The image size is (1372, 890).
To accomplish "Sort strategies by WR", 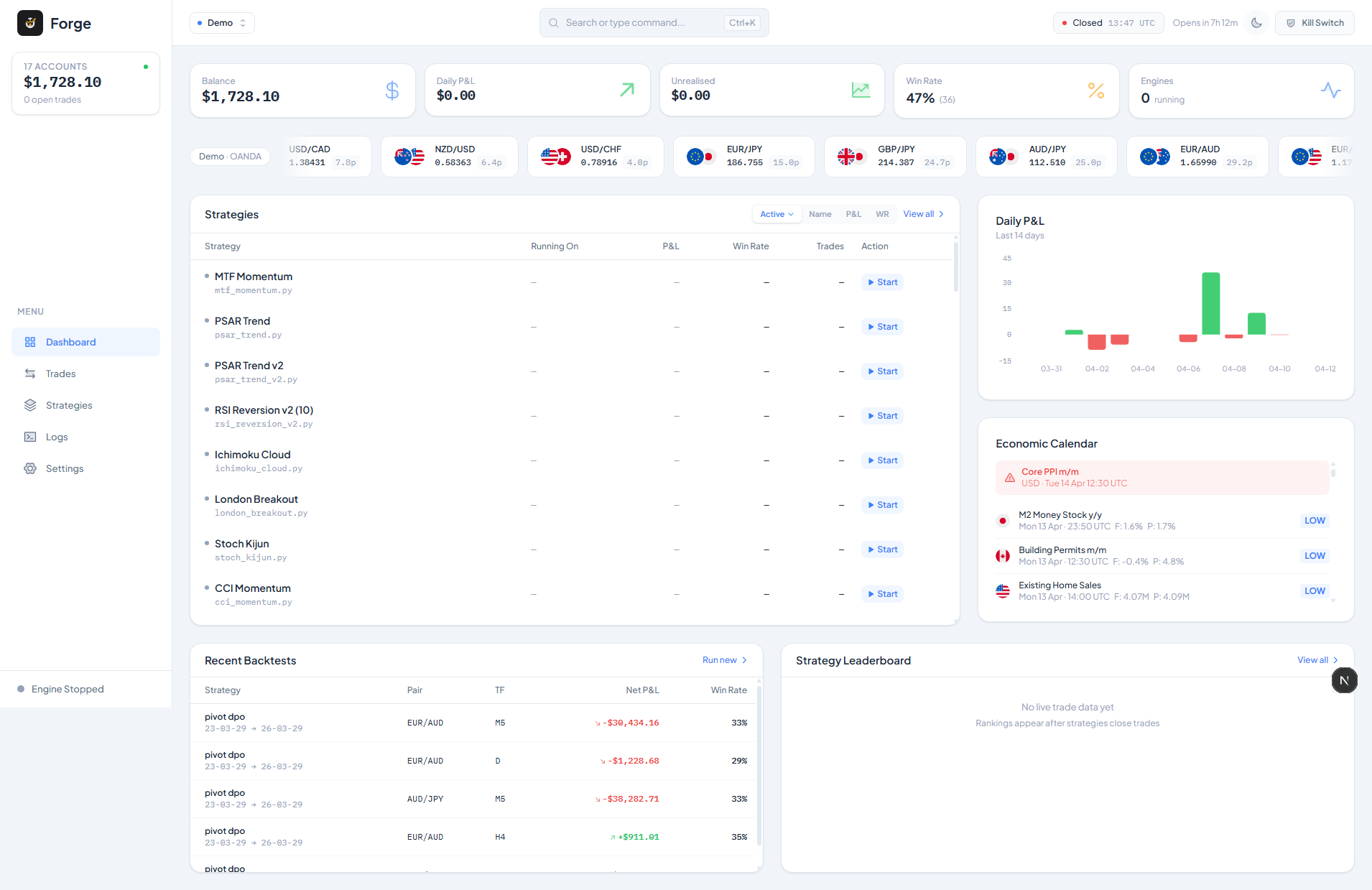I will [x=882, y=214].
